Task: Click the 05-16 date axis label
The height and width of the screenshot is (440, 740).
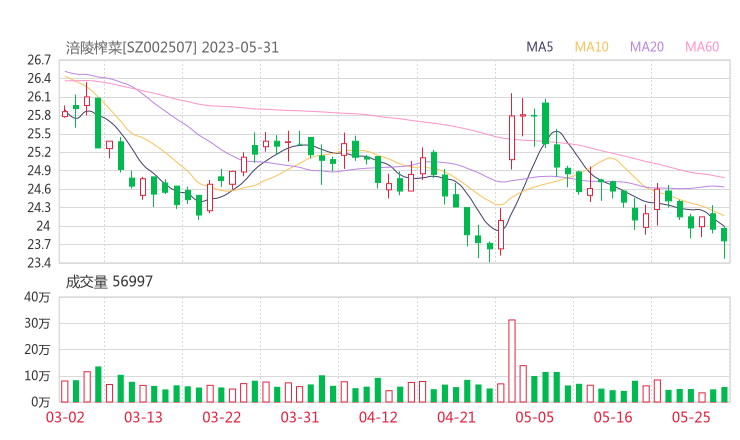Action: (x=613, y=417)
